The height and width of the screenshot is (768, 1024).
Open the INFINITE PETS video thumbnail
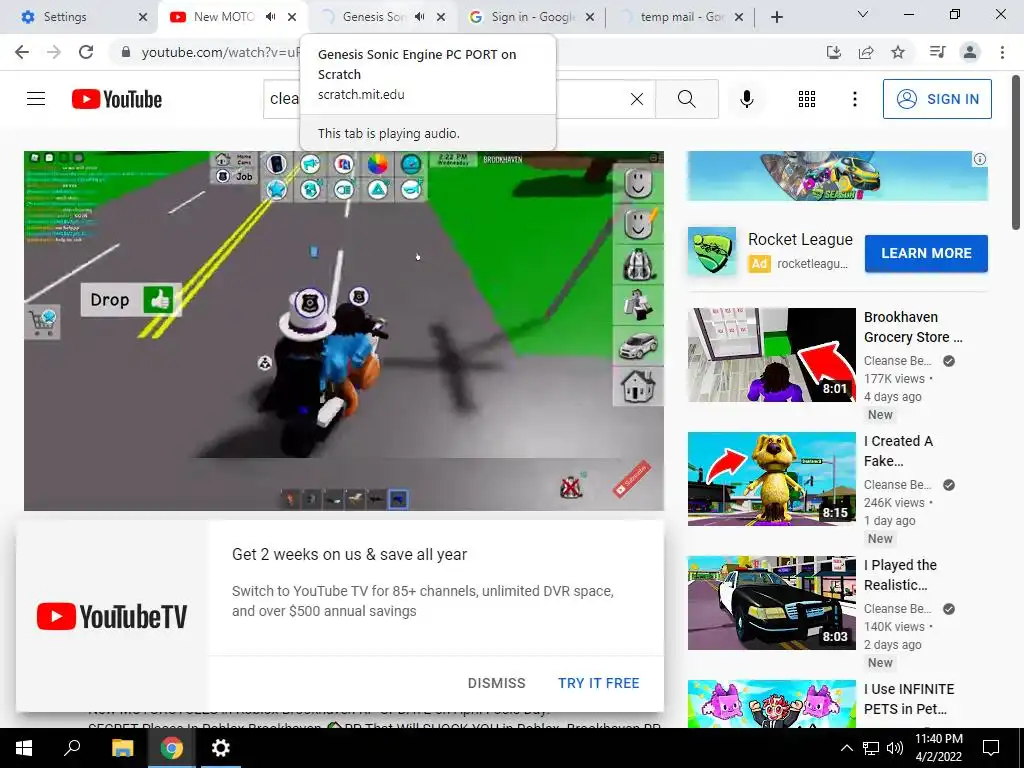[x=771, y=704]
